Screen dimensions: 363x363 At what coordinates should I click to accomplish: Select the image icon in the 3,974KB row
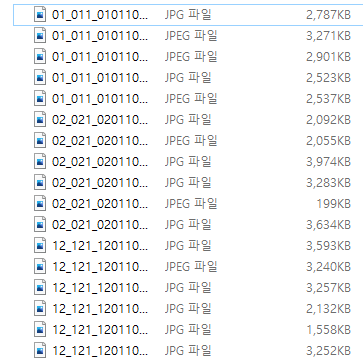[40, 162]
